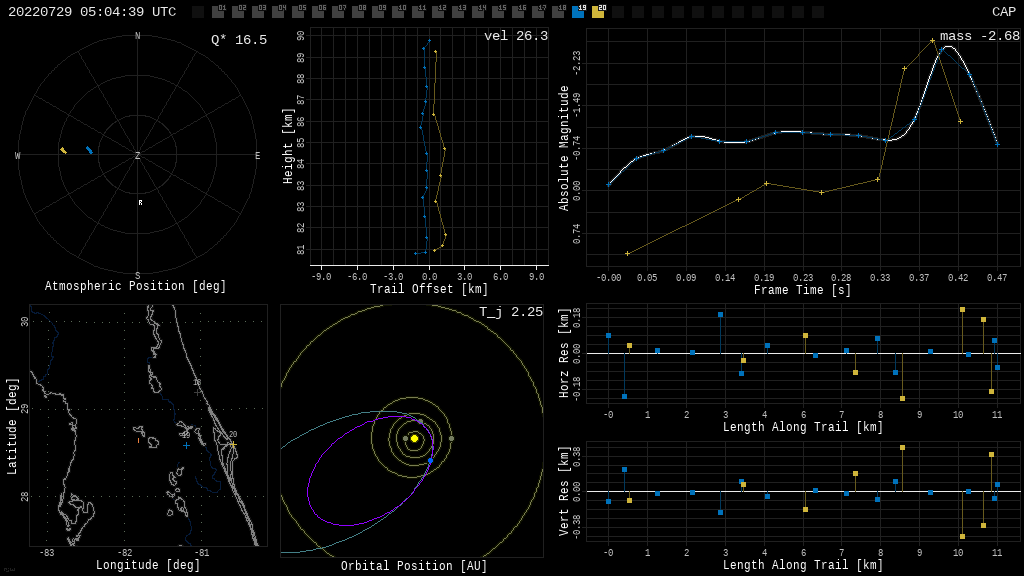Select station 16 indicator square

pyautogui.click(x=518, y=12)
